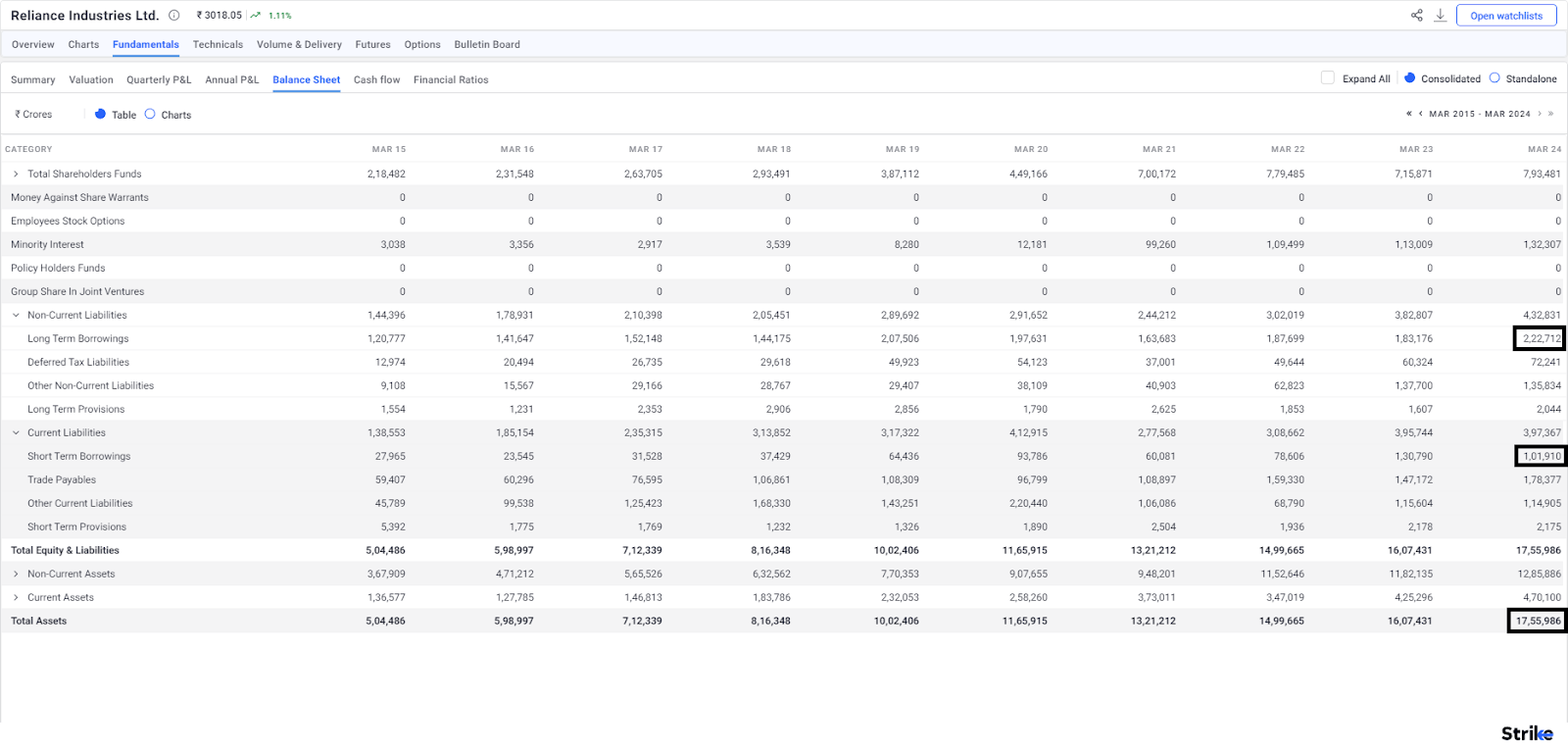Select the Standalone radio button
The height and width of the screenshot is (752, 1568).
[1494, 77]
